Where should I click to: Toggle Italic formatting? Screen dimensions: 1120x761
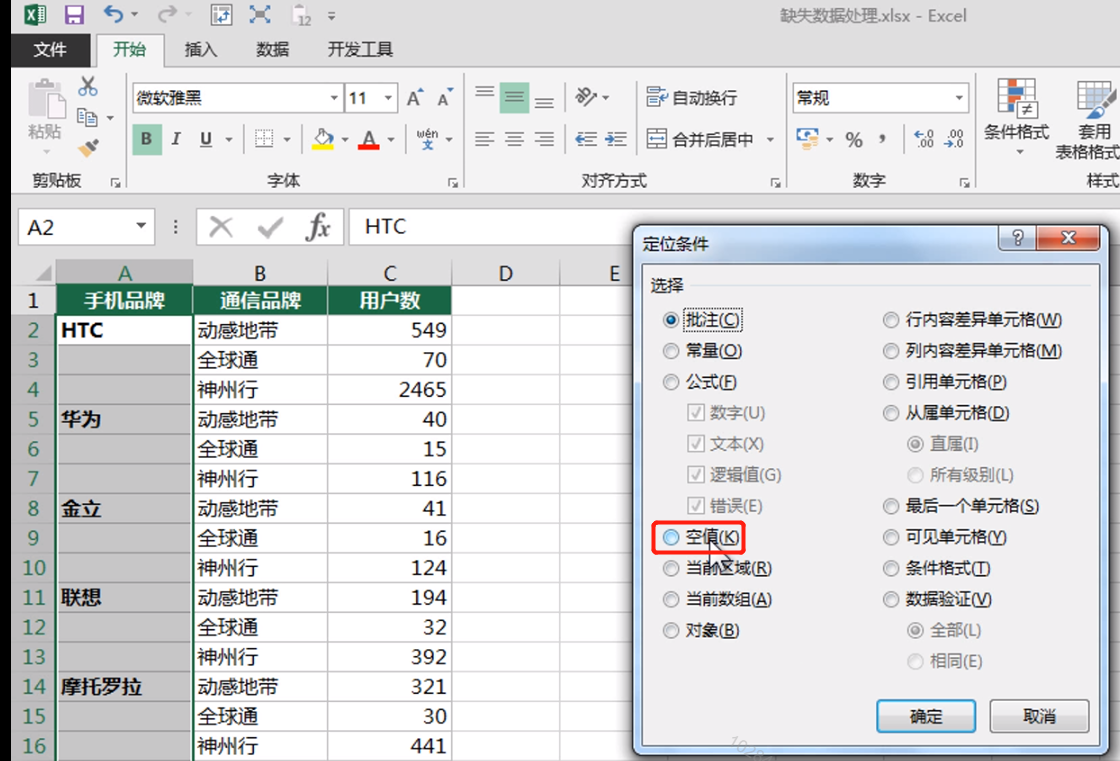(x=176, y=139)
